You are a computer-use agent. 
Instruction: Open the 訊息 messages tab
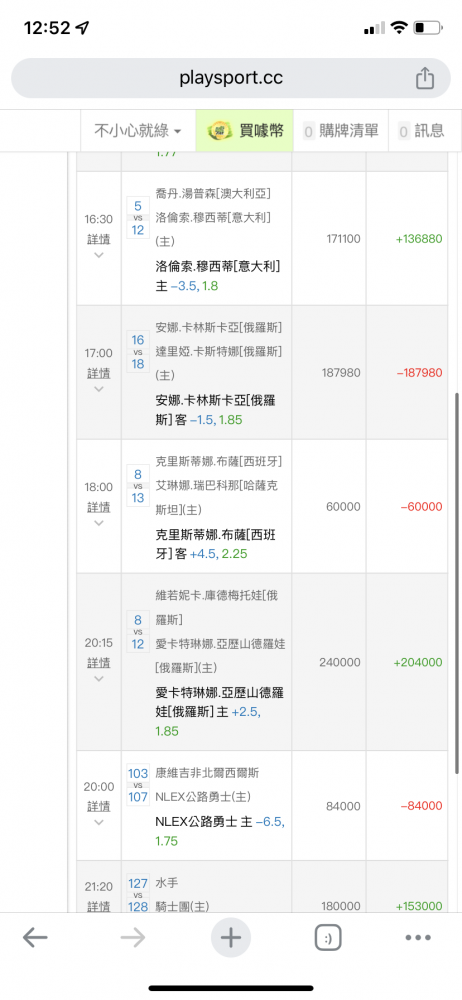[x=421, y=131]
